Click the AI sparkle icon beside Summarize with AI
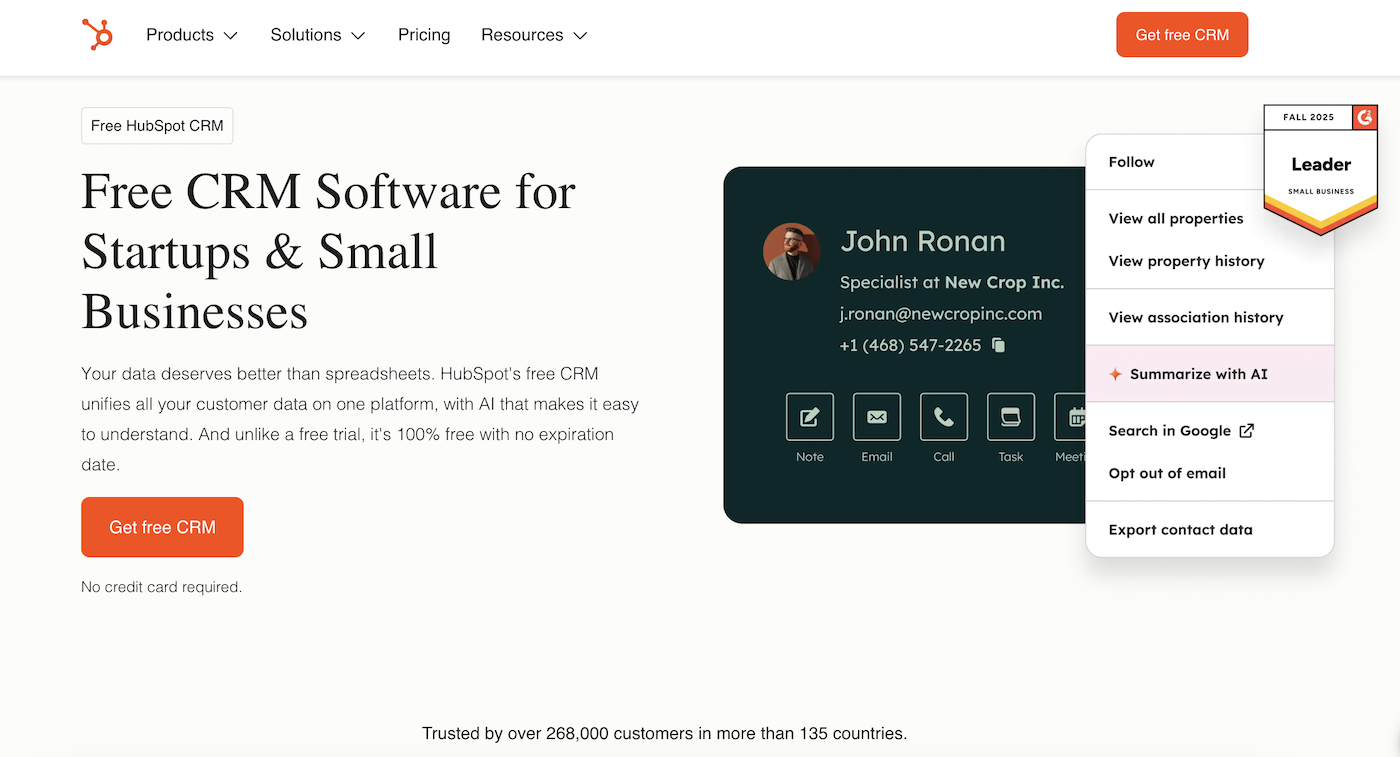Image resolution: width=1400 pixels, height=757 pixels. tap(1114, 374)
